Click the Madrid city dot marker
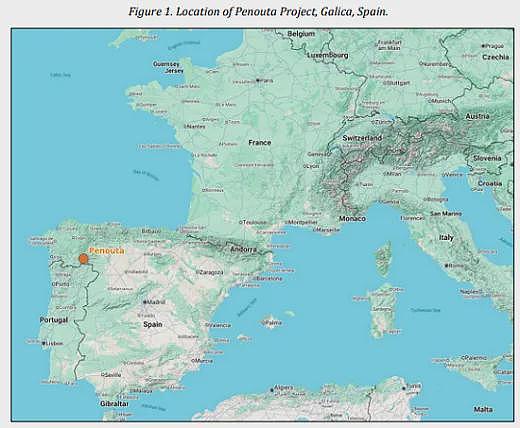 tap(145, 302)
